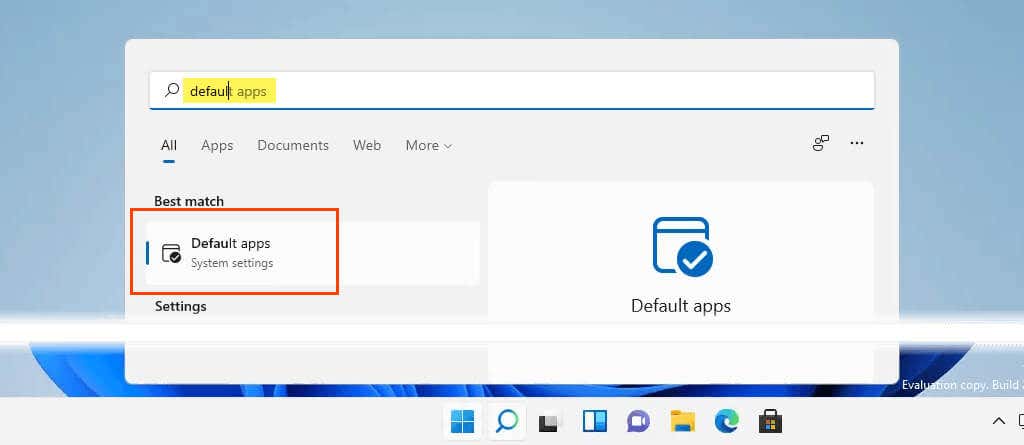Open the Default apps best match result
Viewport: 1024px width, 445px height.
point(313,253)
